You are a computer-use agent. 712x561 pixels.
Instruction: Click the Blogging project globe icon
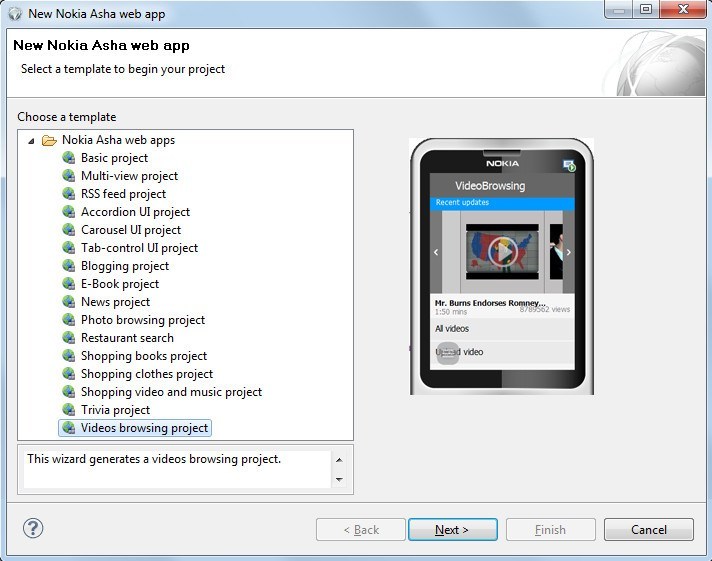tap(69, 266)
